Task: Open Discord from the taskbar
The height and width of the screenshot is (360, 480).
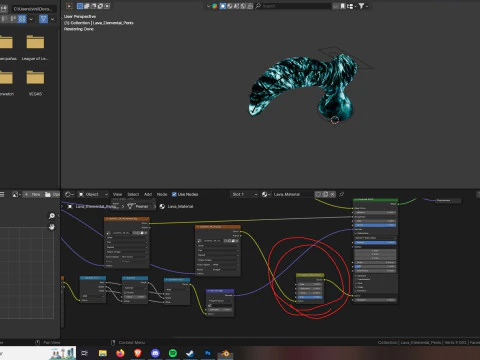Action: (x=155, y=353)
